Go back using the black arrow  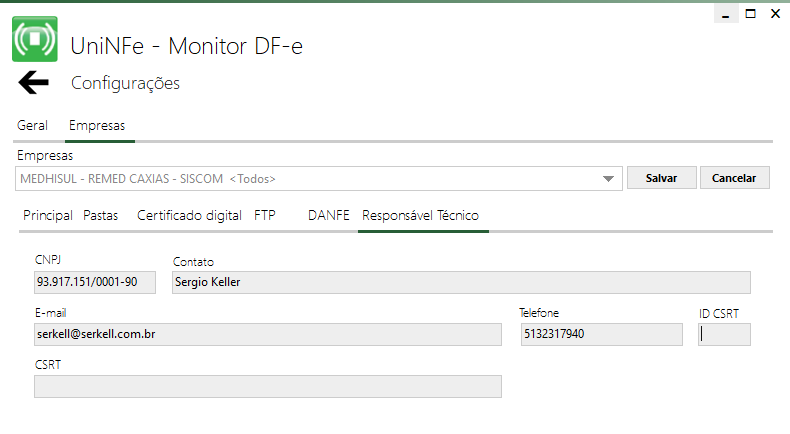pyautogui.click(x=33, y=82)
